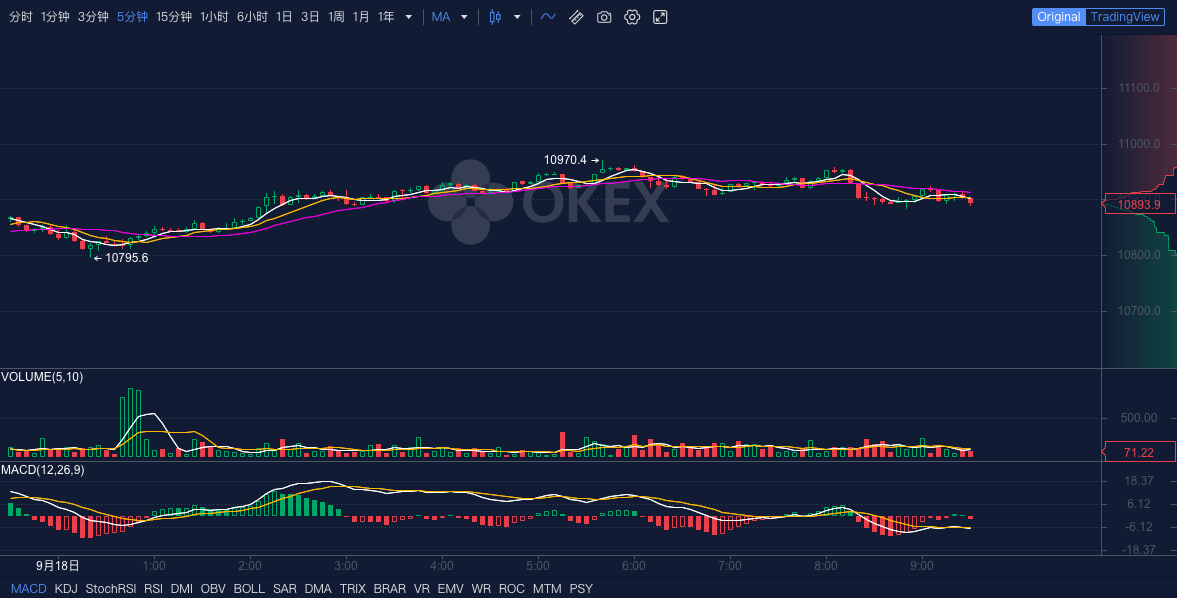Select the 5分钟 interval
1178x598 pixels.
tap(132, 17)
